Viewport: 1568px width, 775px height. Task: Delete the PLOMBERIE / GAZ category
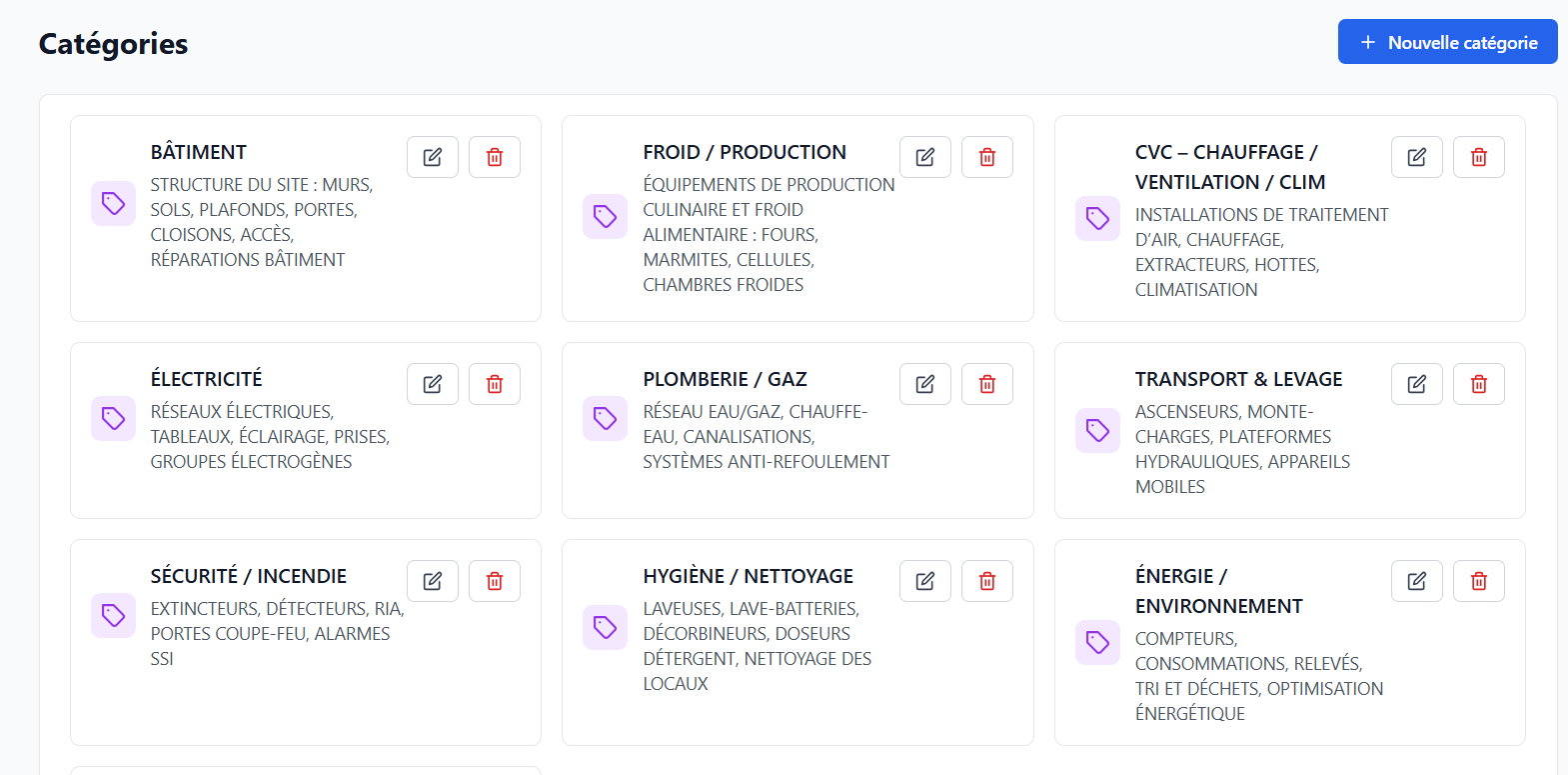click(x=987, y=384)
